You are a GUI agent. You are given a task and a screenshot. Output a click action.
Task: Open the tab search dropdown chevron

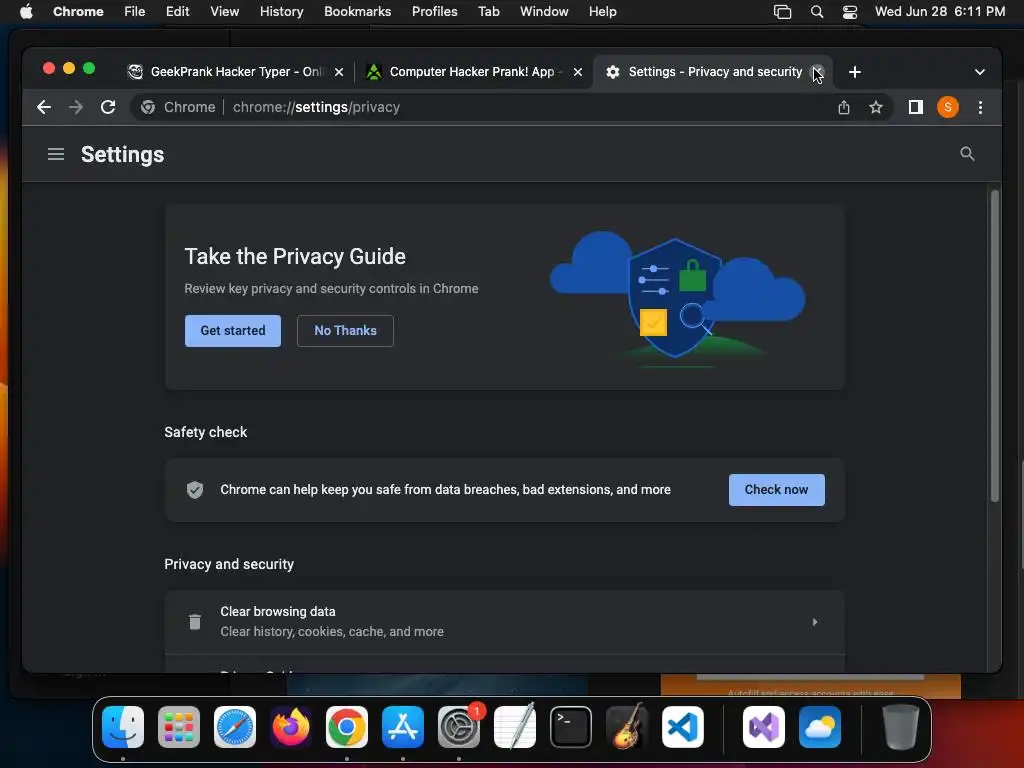point(980,72)
